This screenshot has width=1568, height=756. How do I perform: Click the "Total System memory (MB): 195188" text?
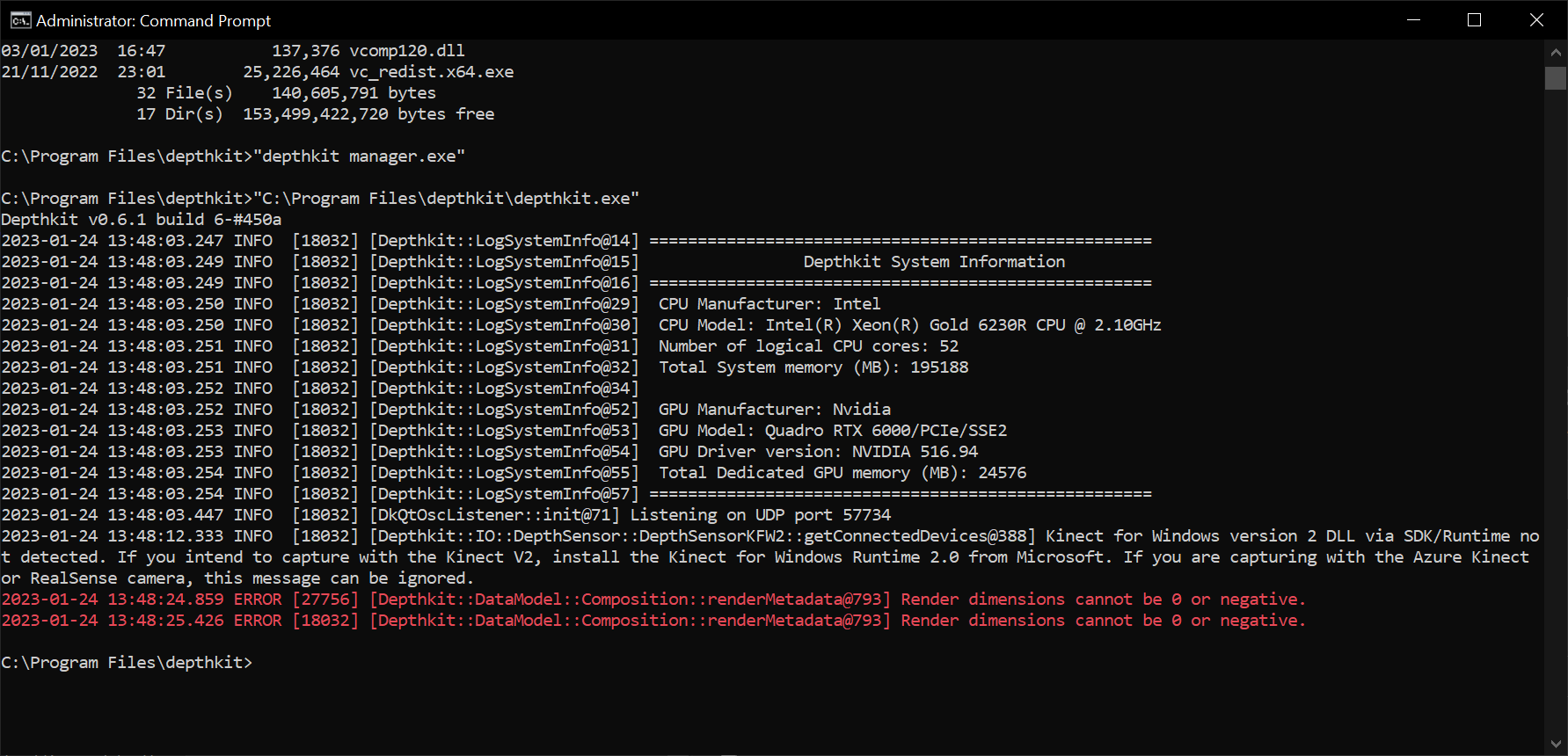click(813, 367)
